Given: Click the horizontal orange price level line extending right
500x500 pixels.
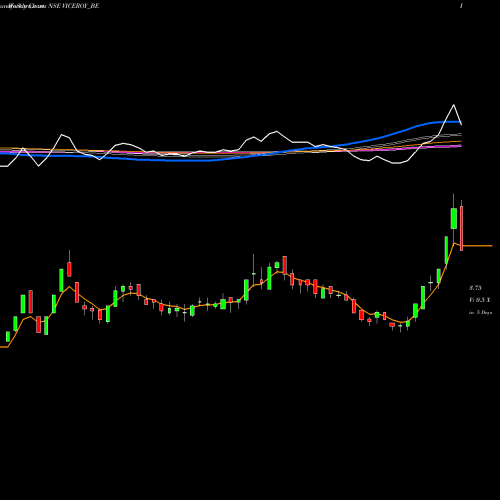Looking at the screenshot, I should 477,246.
